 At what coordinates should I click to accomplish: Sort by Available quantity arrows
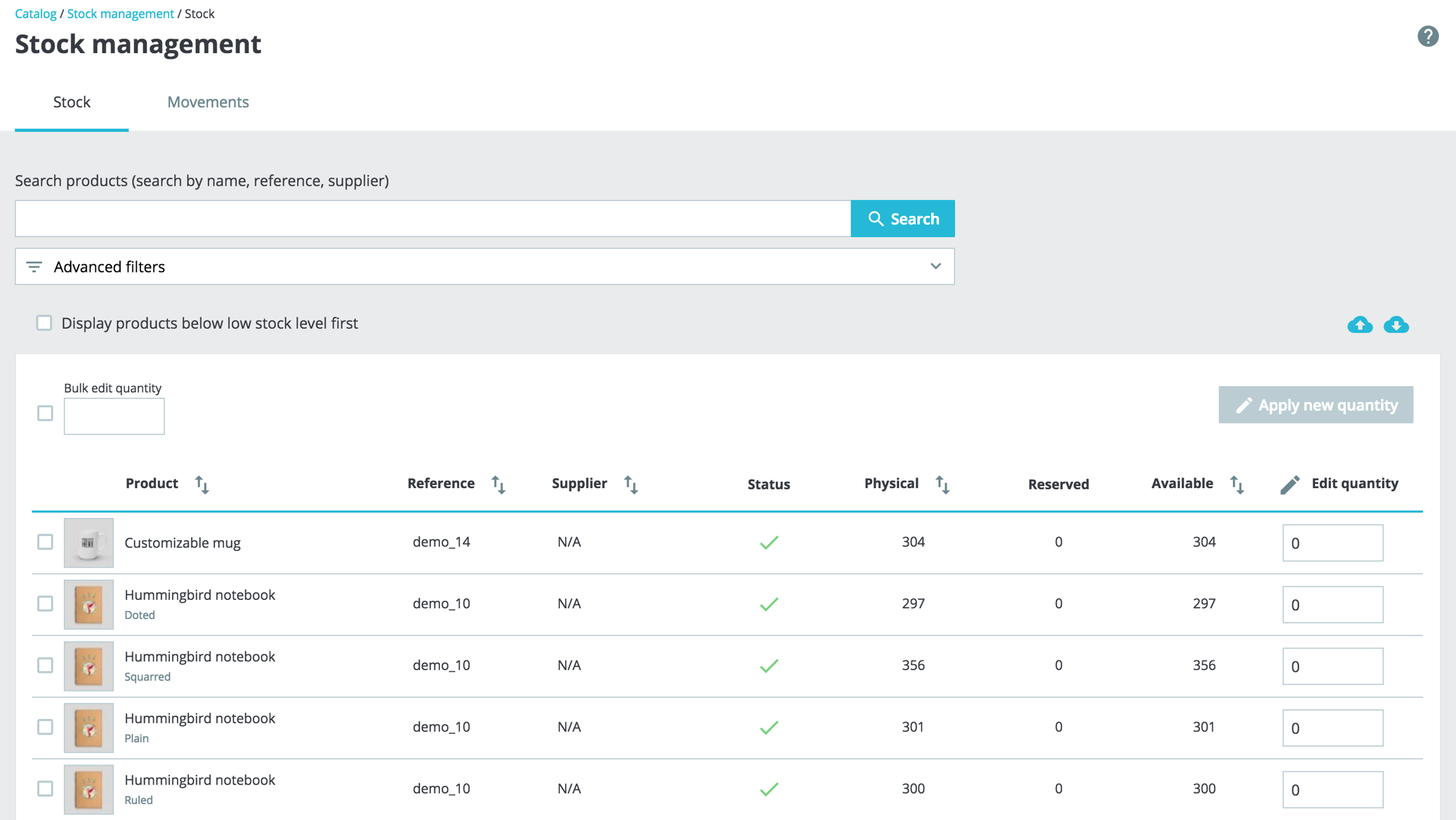[x=1237, y=484]
